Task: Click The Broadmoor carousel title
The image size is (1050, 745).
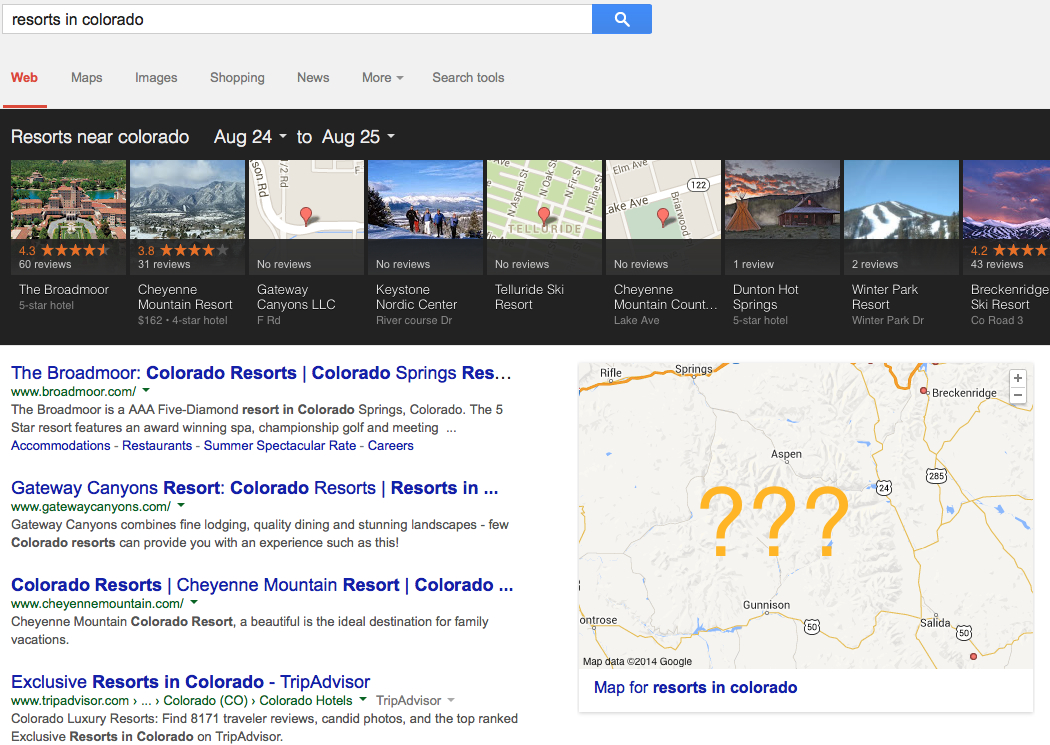Action: 64,290
